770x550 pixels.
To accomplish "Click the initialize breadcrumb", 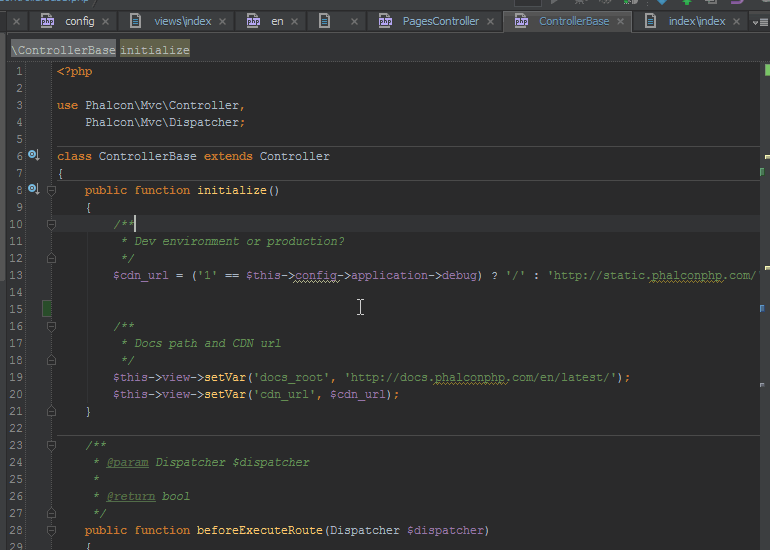I will [x=155, y=50].
